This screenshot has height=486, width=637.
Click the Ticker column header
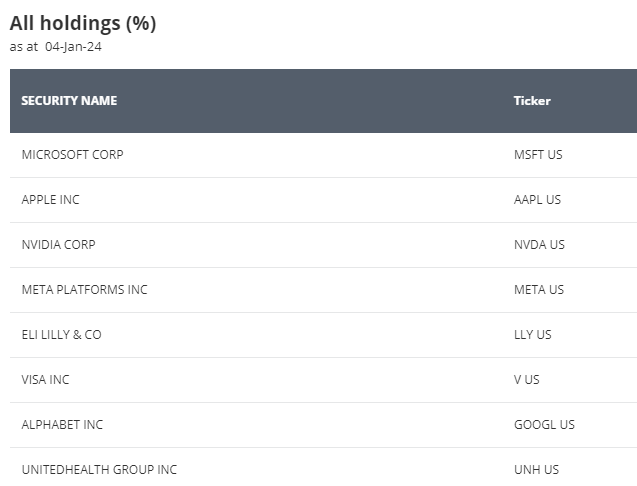pyautogui.click(x=532, y=101)
